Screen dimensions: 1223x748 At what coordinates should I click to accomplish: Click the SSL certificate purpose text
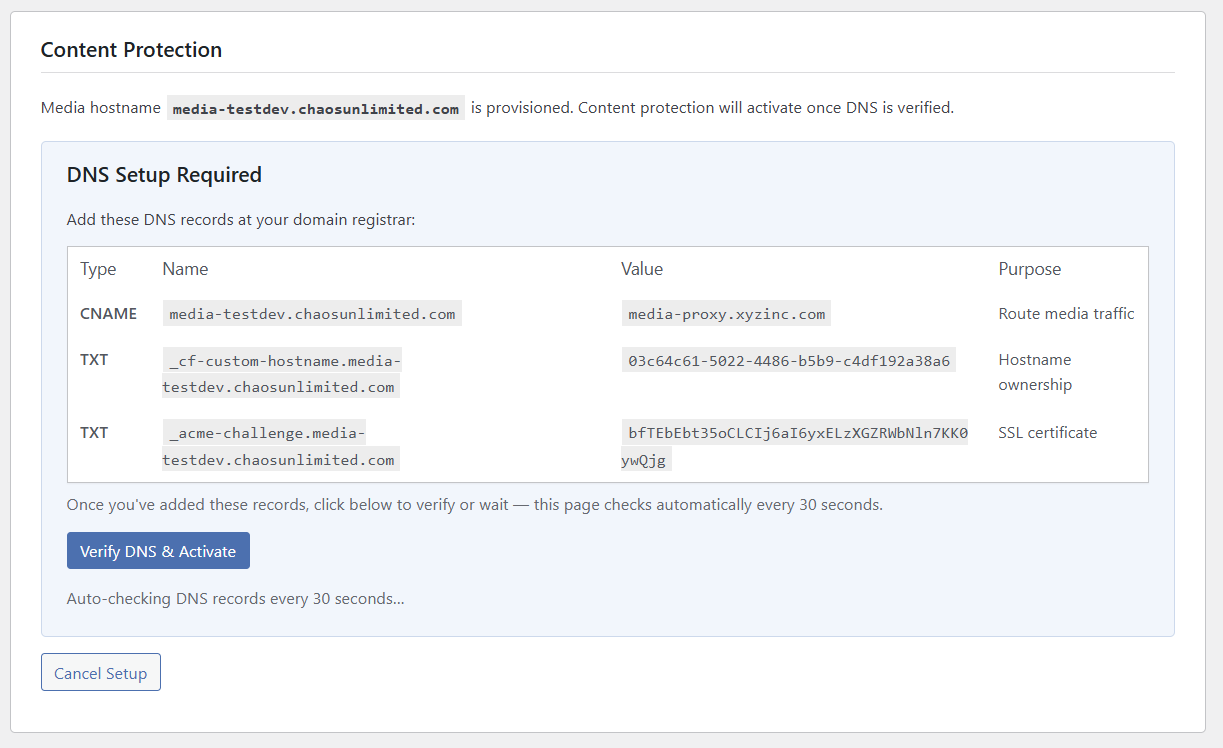pos(1047,432)
